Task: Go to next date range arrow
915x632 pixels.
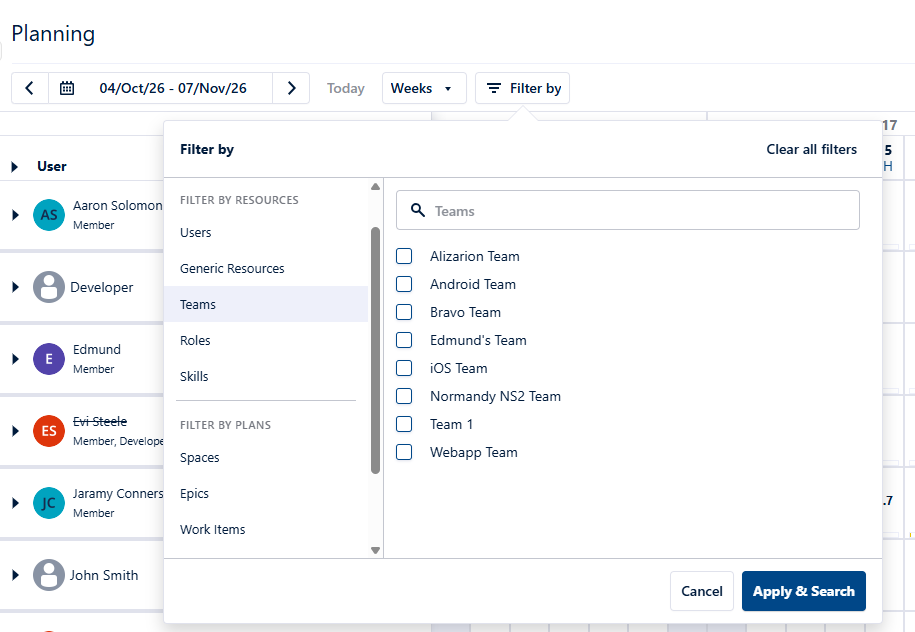Action: pyautogui.click(x=291, y=88)
